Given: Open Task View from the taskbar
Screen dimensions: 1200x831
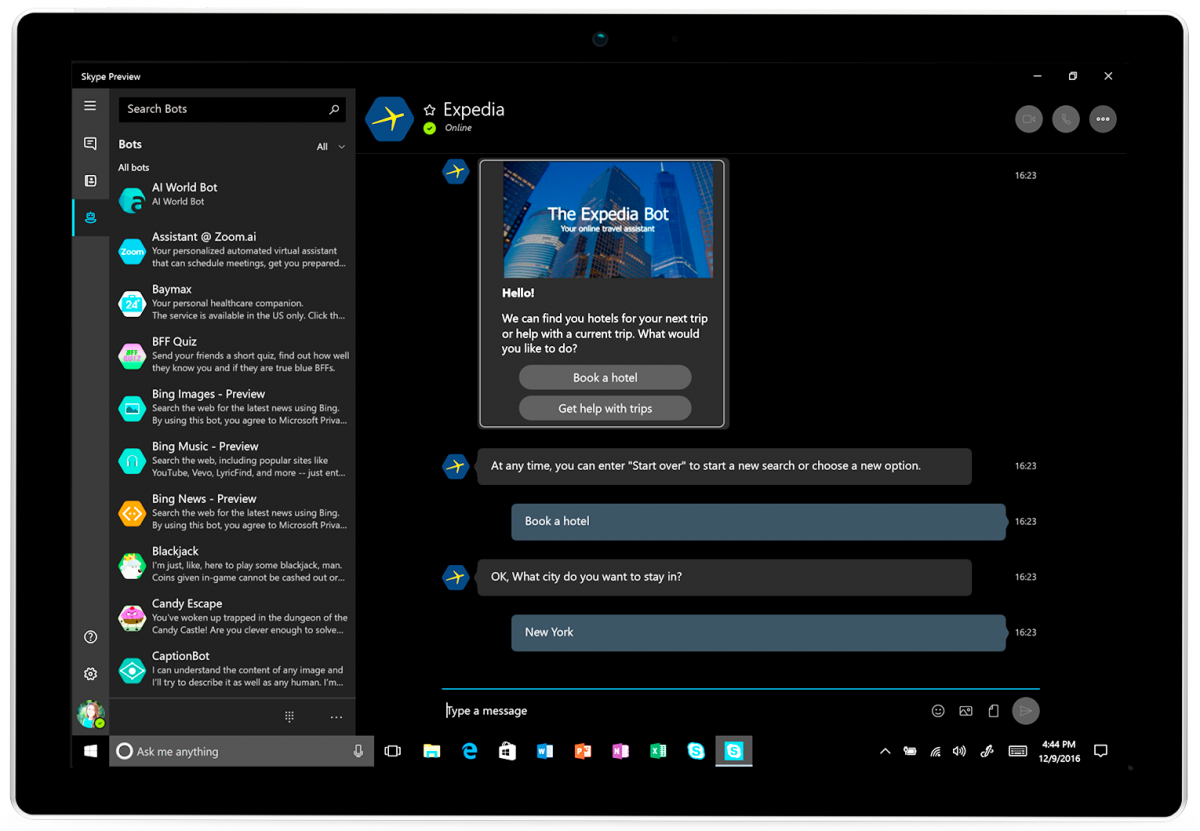Looking at the screenshot, I should pos(393,751).
